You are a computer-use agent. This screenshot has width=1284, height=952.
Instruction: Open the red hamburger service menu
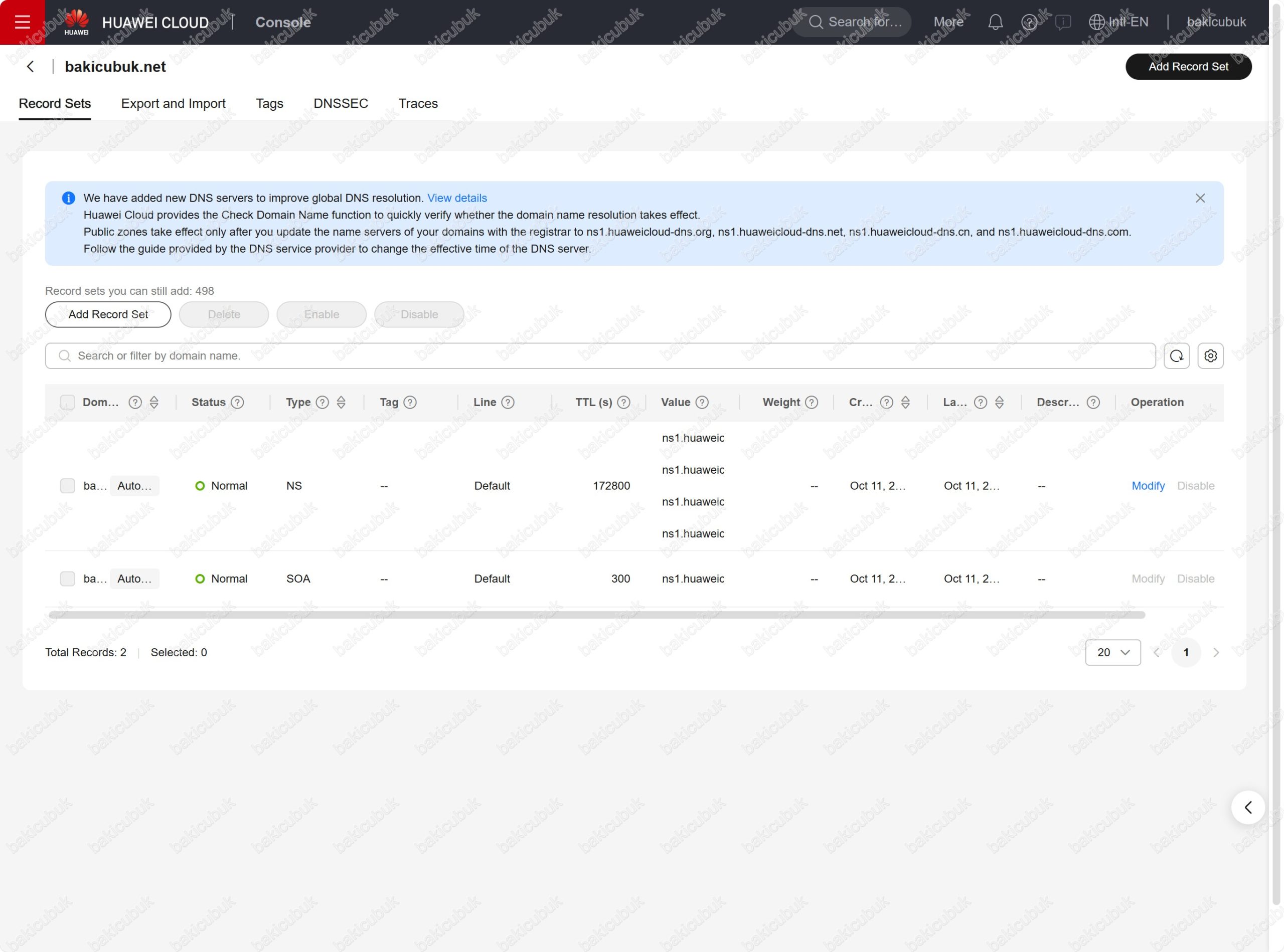22,22
